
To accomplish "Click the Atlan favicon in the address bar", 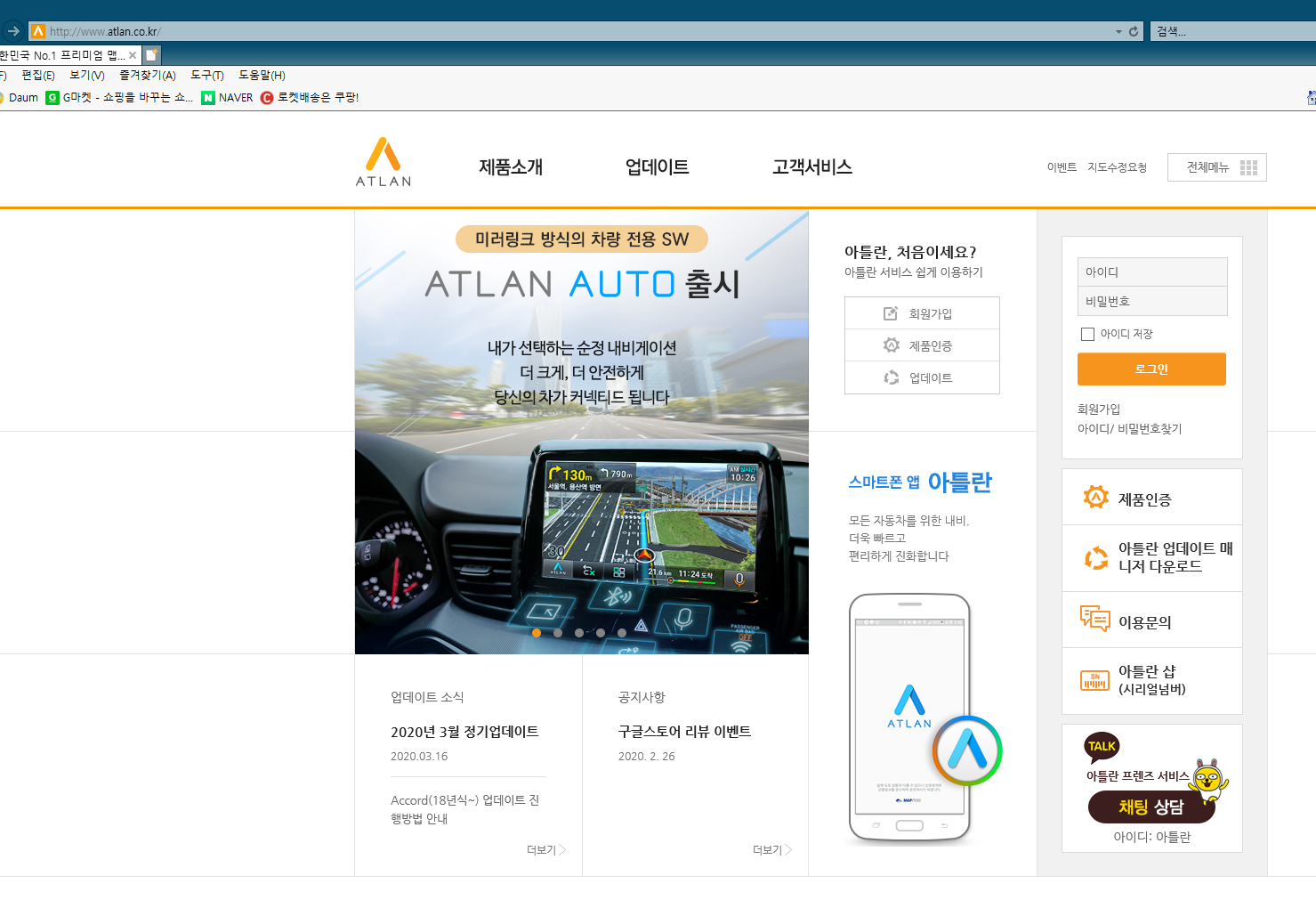I will click(x=38, y=31).
